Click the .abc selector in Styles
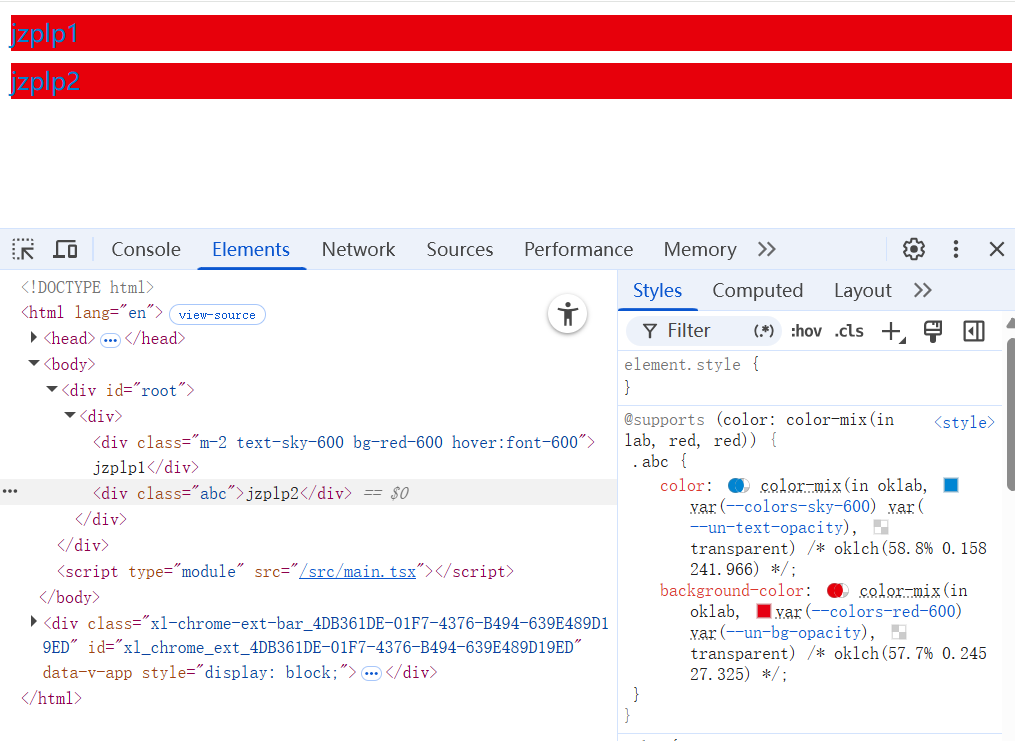Image resolution: width=1015 pixels, height=741 pixels. [x=650, y=461]
